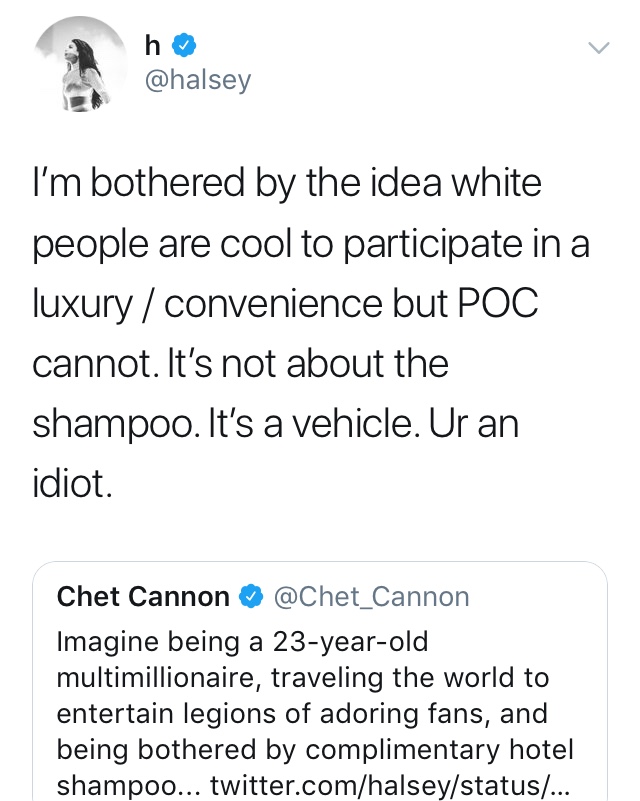640x801 pixels.
Task: Click 'entertain legions of adoring fans' line
Action: pyautogui.click(x=302, y=714)
